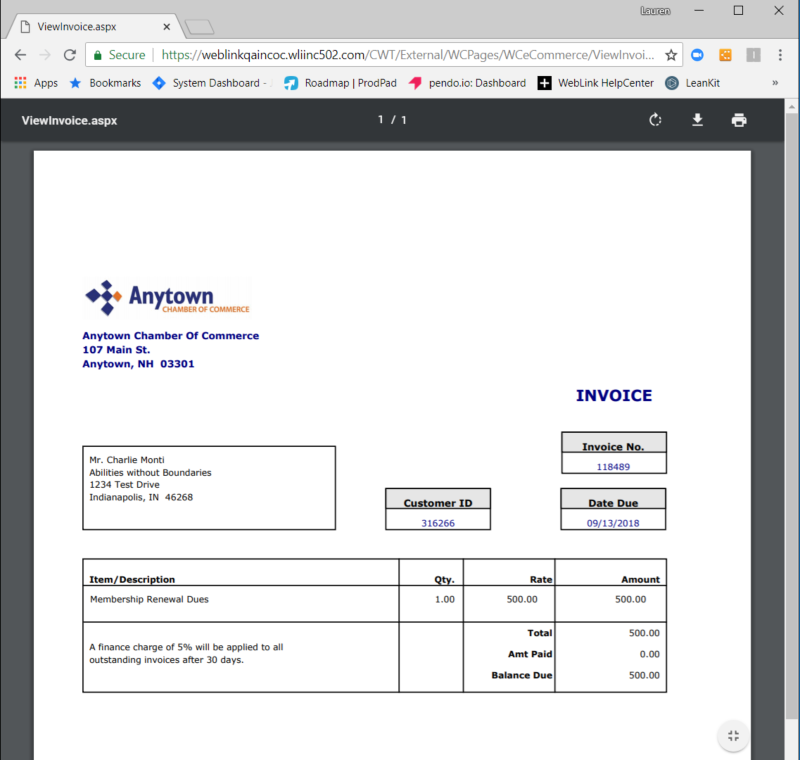Click the gray extension icon
The width and height of the screenshot is (800, 760).
pos(753,55)
